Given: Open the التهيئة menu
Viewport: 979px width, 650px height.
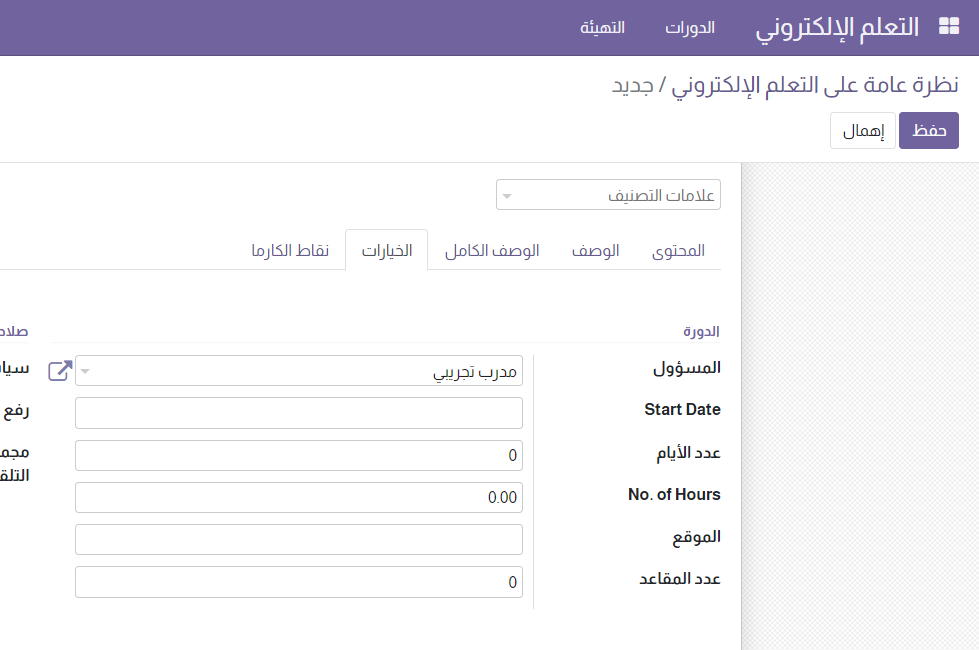Looking at the screenshot, I should [x=602, y=28].
